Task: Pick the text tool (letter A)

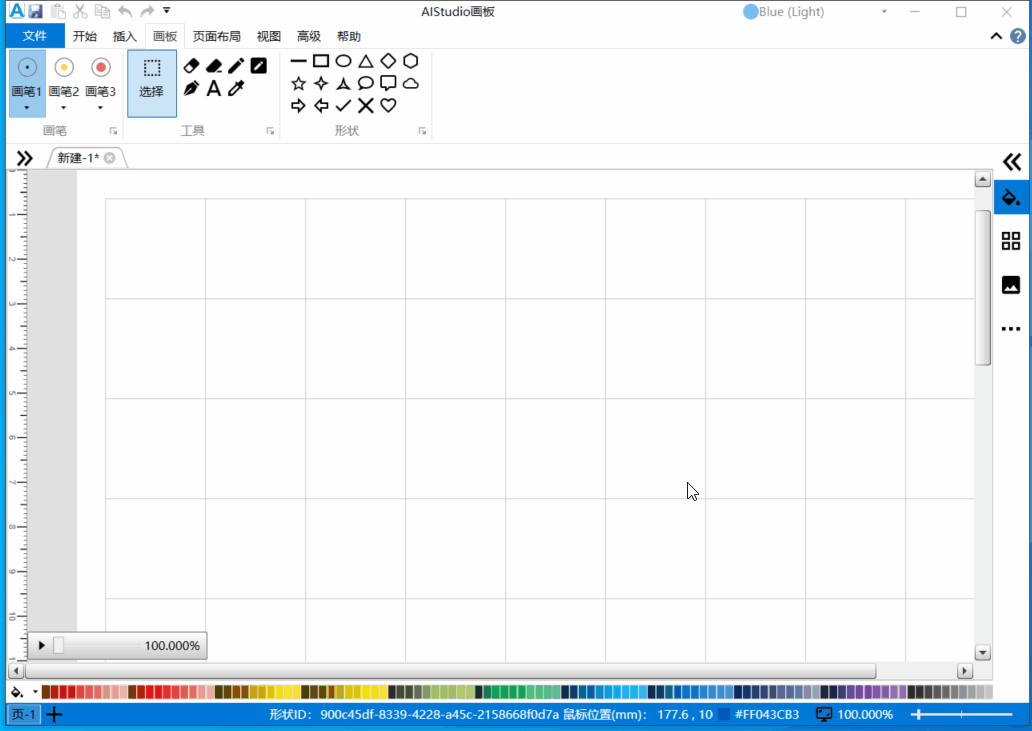Action: tap(213, 88)
